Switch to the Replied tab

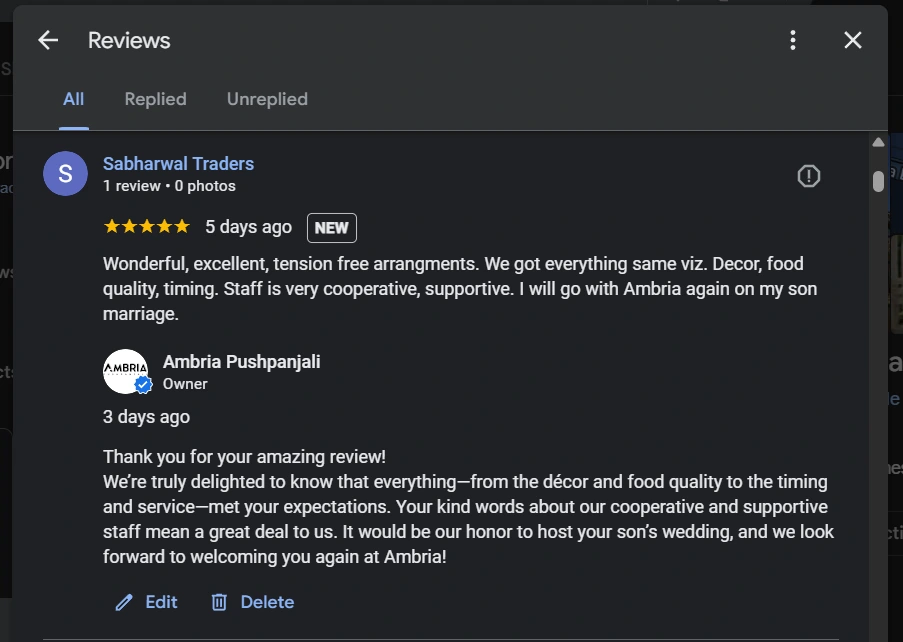coord(155,99)
